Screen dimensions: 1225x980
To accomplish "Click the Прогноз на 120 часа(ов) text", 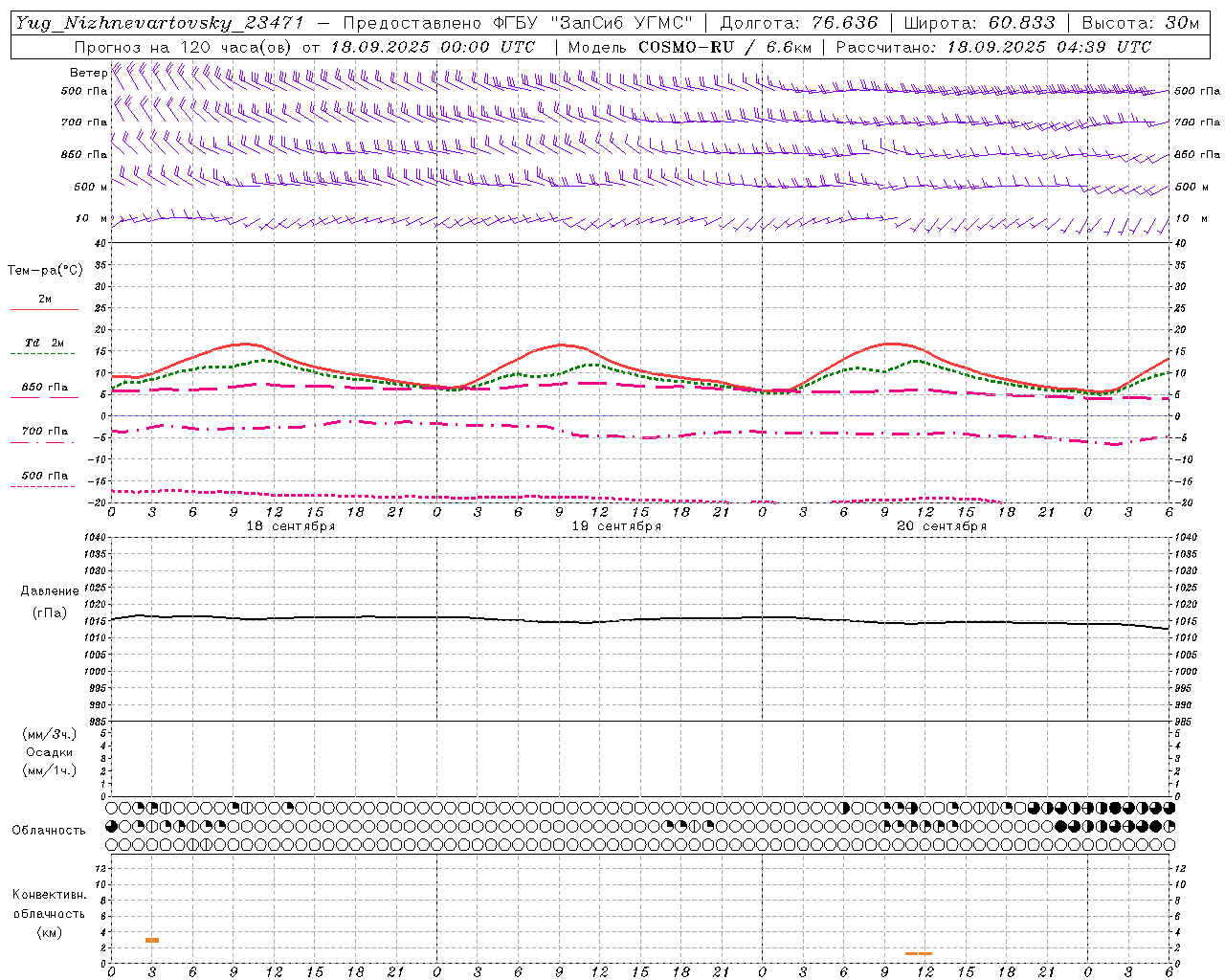I will tap(185, 47).
